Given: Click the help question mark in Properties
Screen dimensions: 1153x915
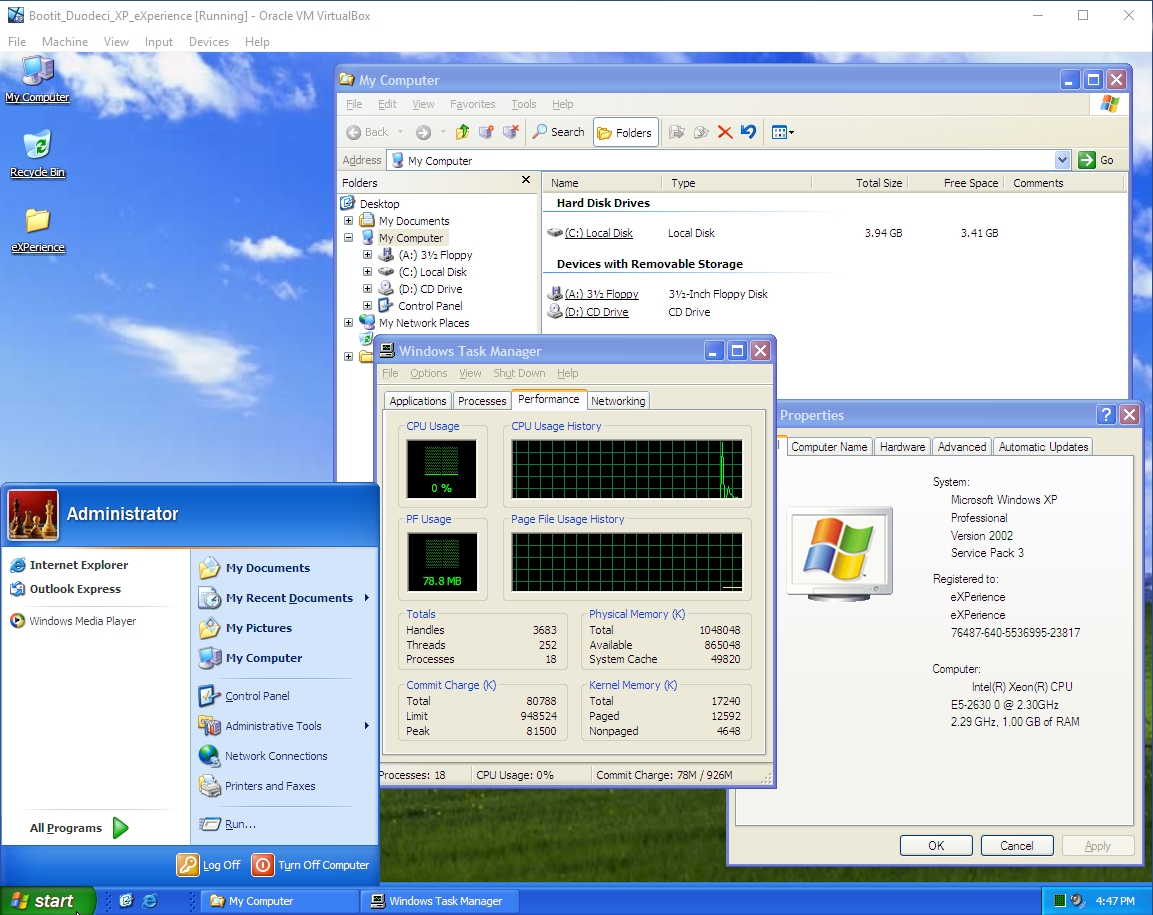Looking at the screenshot, I should coord(1106,415).
